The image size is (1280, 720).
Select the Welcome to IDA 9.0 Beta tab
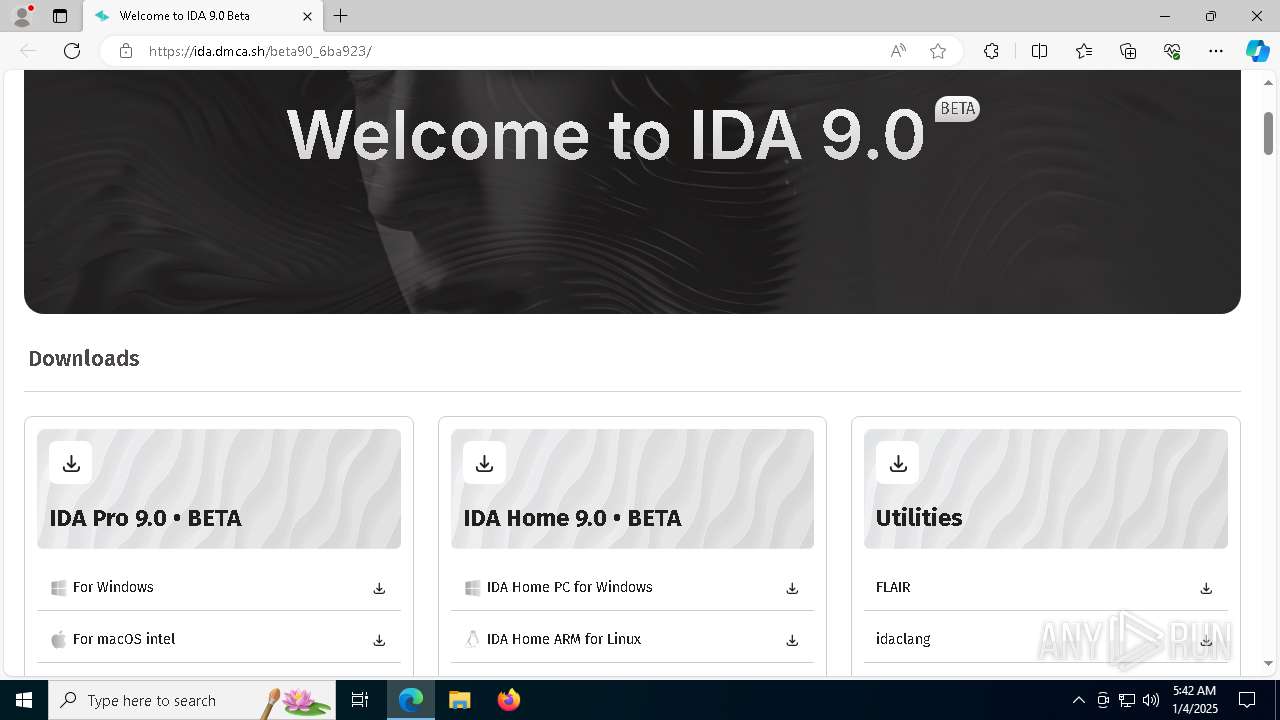point(203,16)
